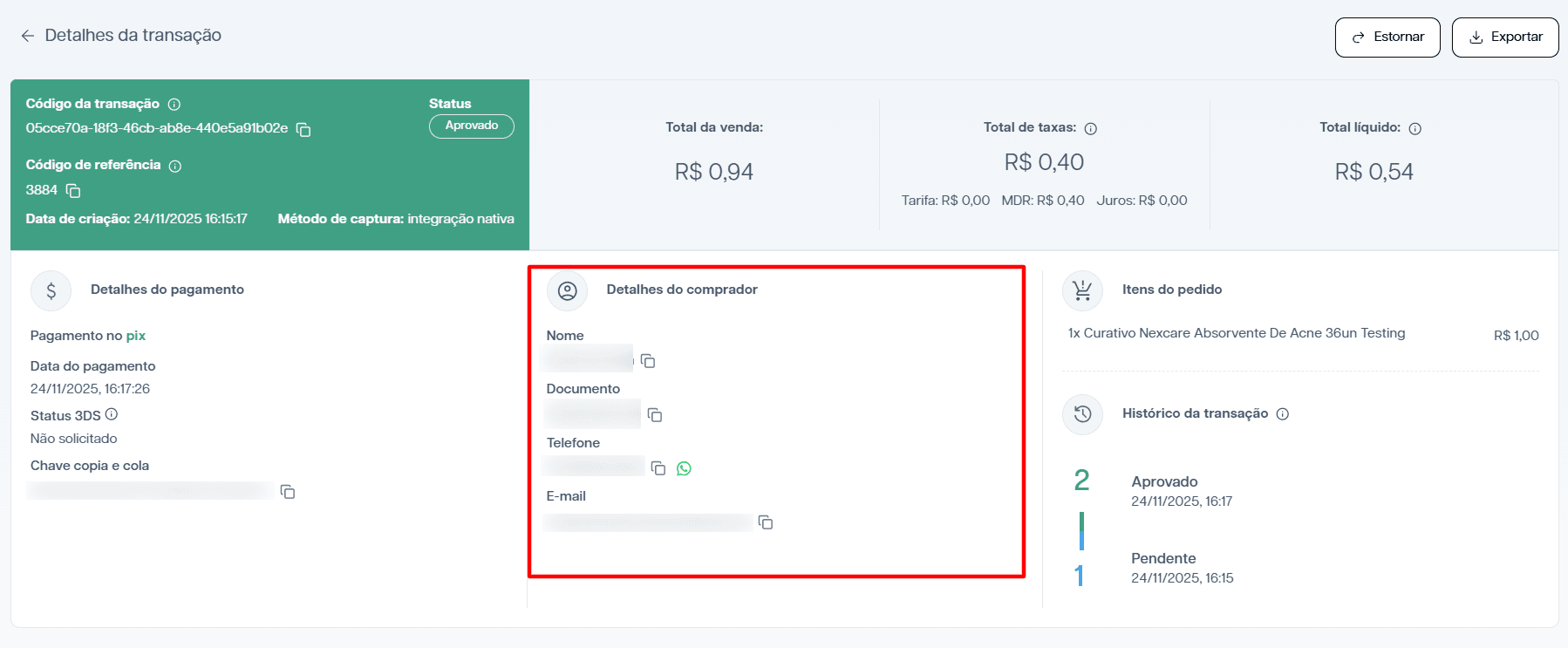Copy the buyer's document number
Screen dimensions: 1568x648
655,415
